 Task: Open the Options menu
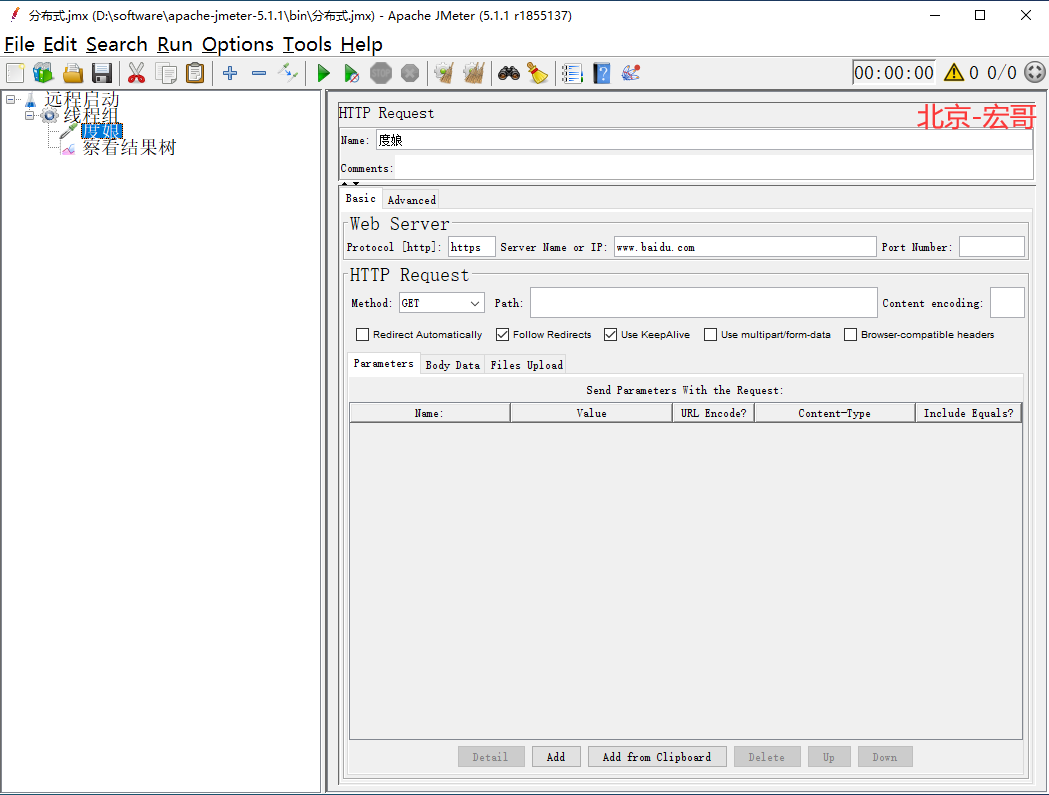click(x=237, y=45)
